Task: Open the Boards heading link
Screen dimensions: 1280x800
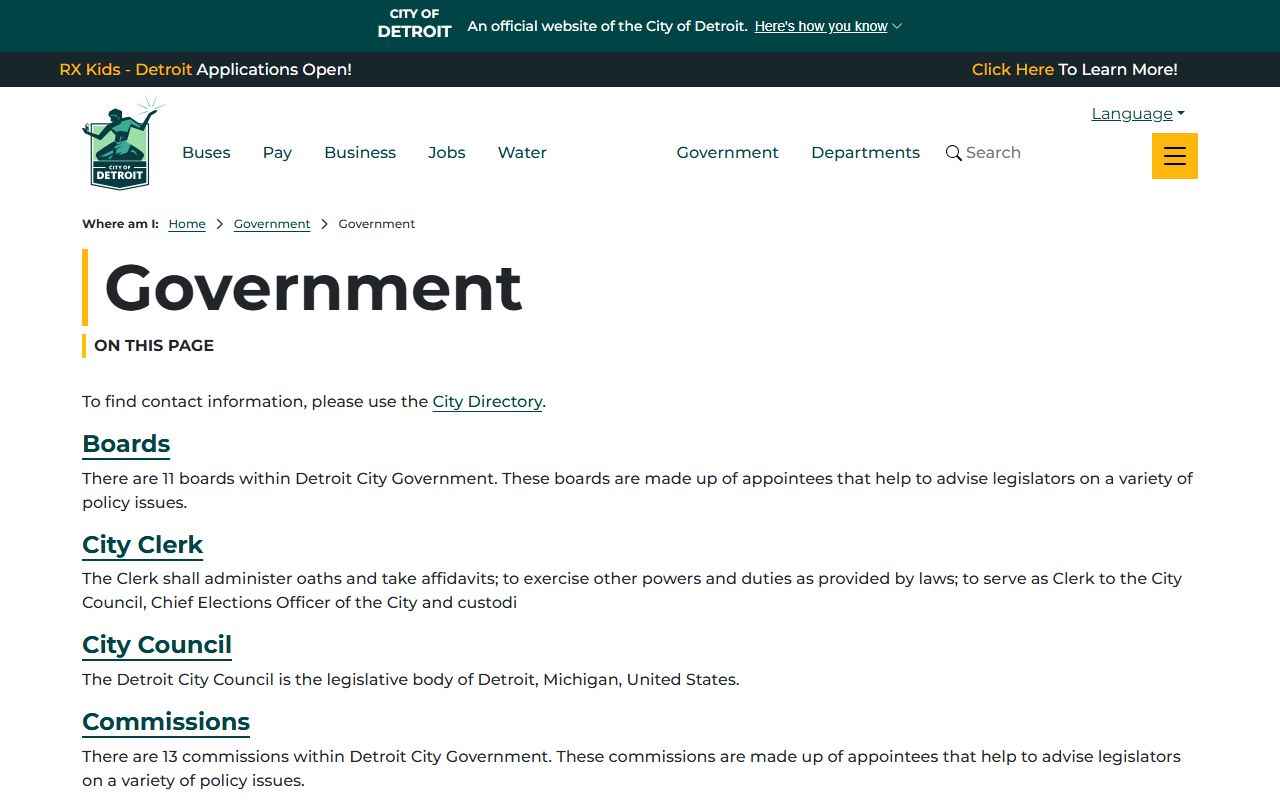Action: (x=126, y=444)
